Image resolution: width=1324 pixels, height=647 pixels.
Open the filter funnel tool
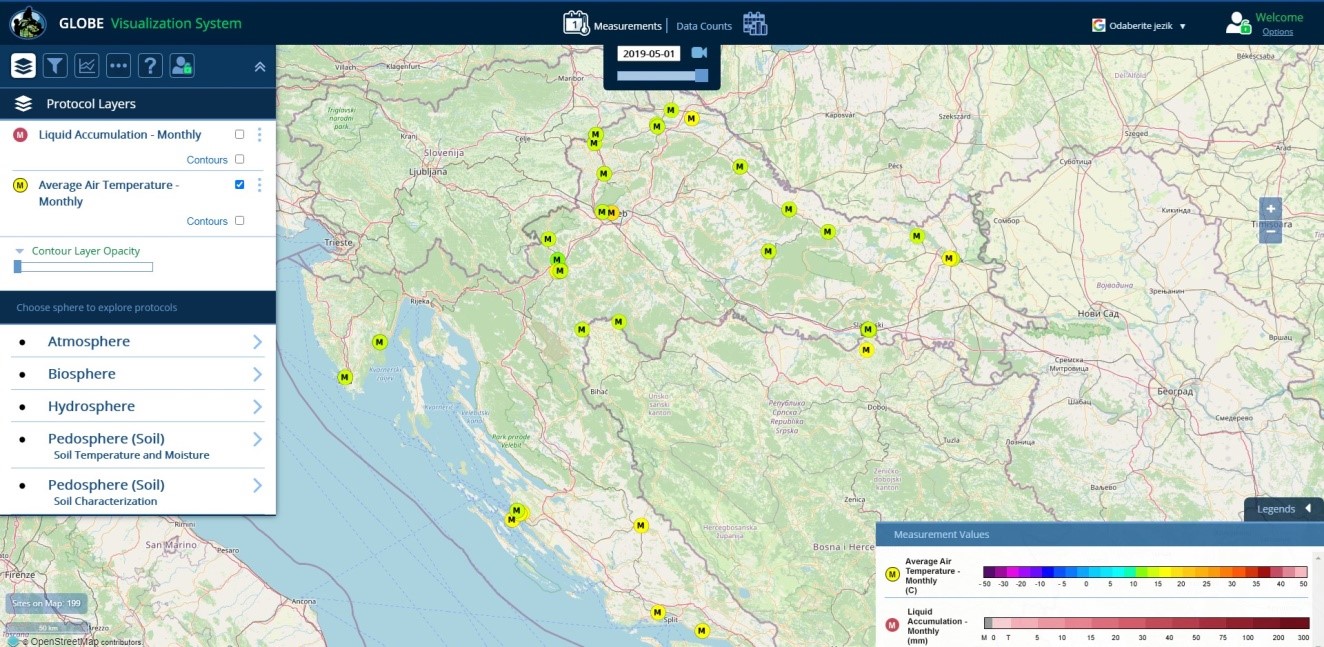coord(55,66)
